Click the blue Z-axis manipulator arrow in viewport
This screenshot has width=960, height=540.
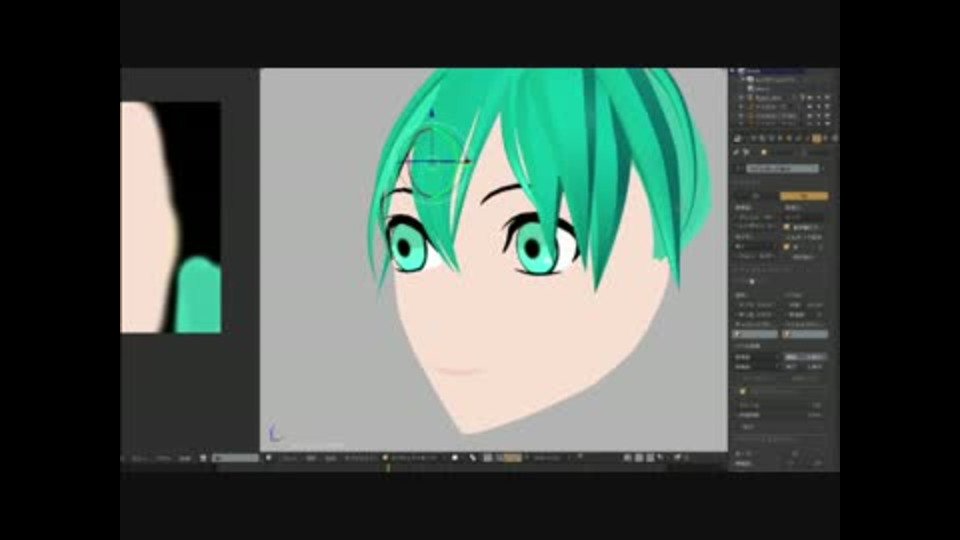point(431,114)
